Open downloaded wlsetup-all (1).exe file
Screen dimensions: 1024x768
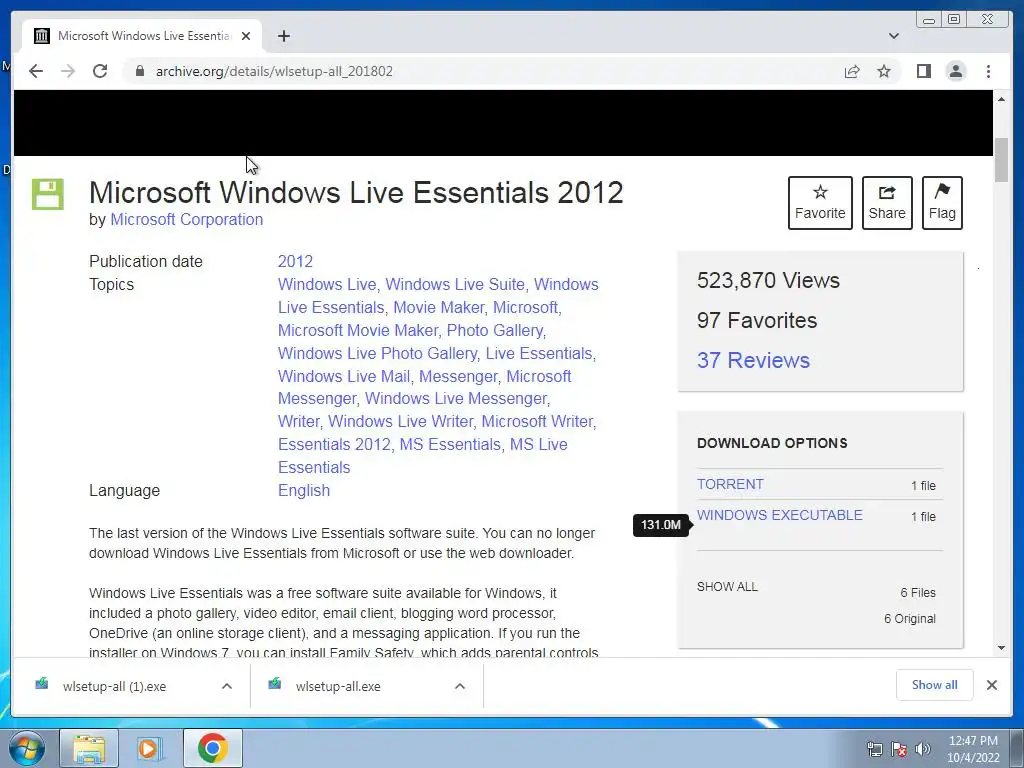click(114, 686)
